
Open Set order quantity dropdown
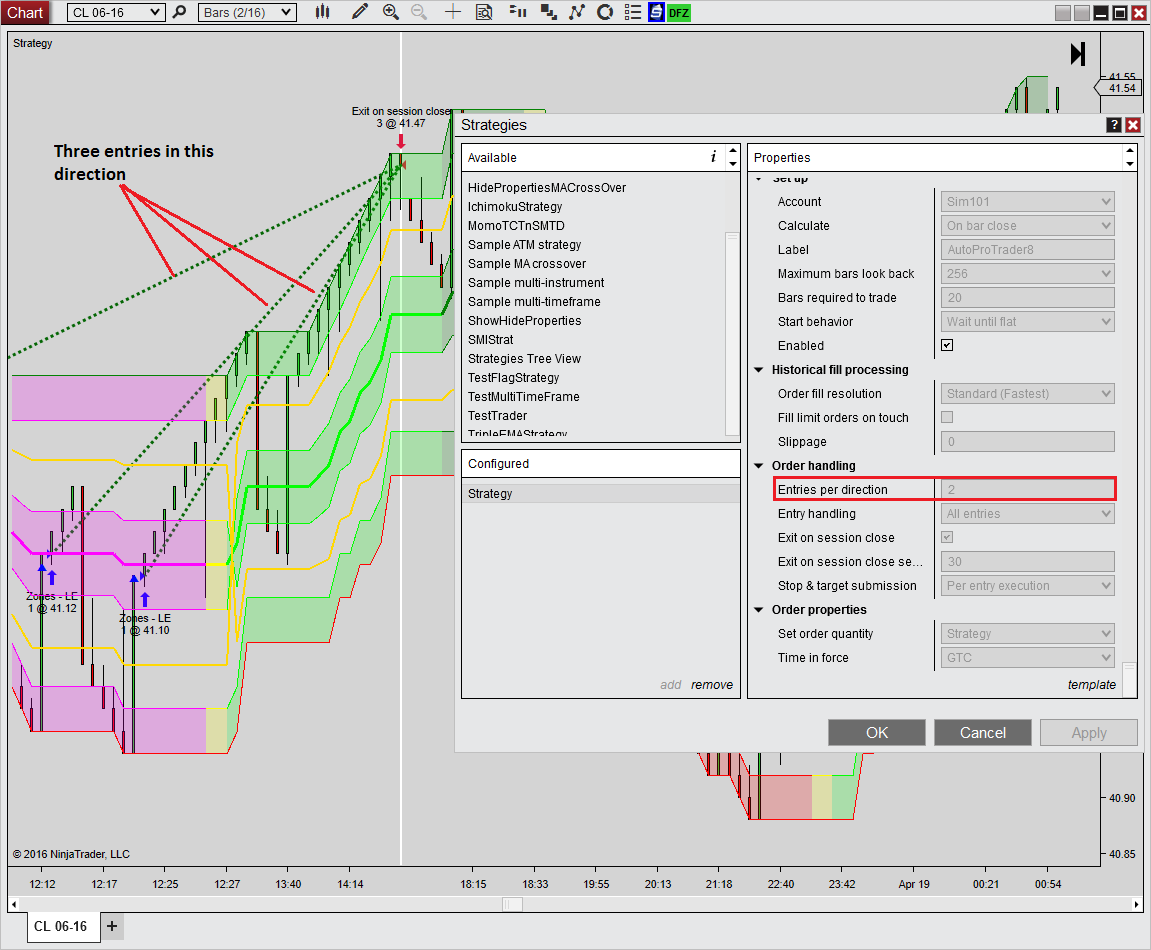click(x=1027, y=634)
